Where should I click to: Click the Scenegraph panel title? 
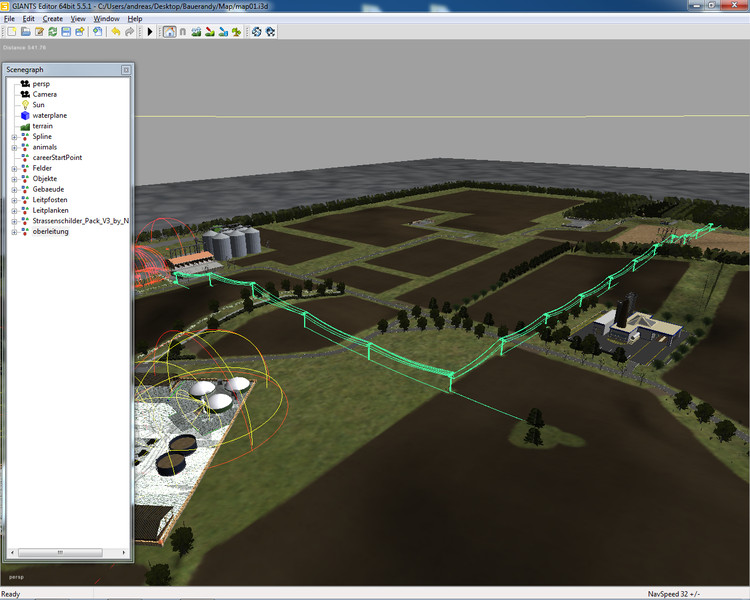pyautogui.click(x=25, y=69)
